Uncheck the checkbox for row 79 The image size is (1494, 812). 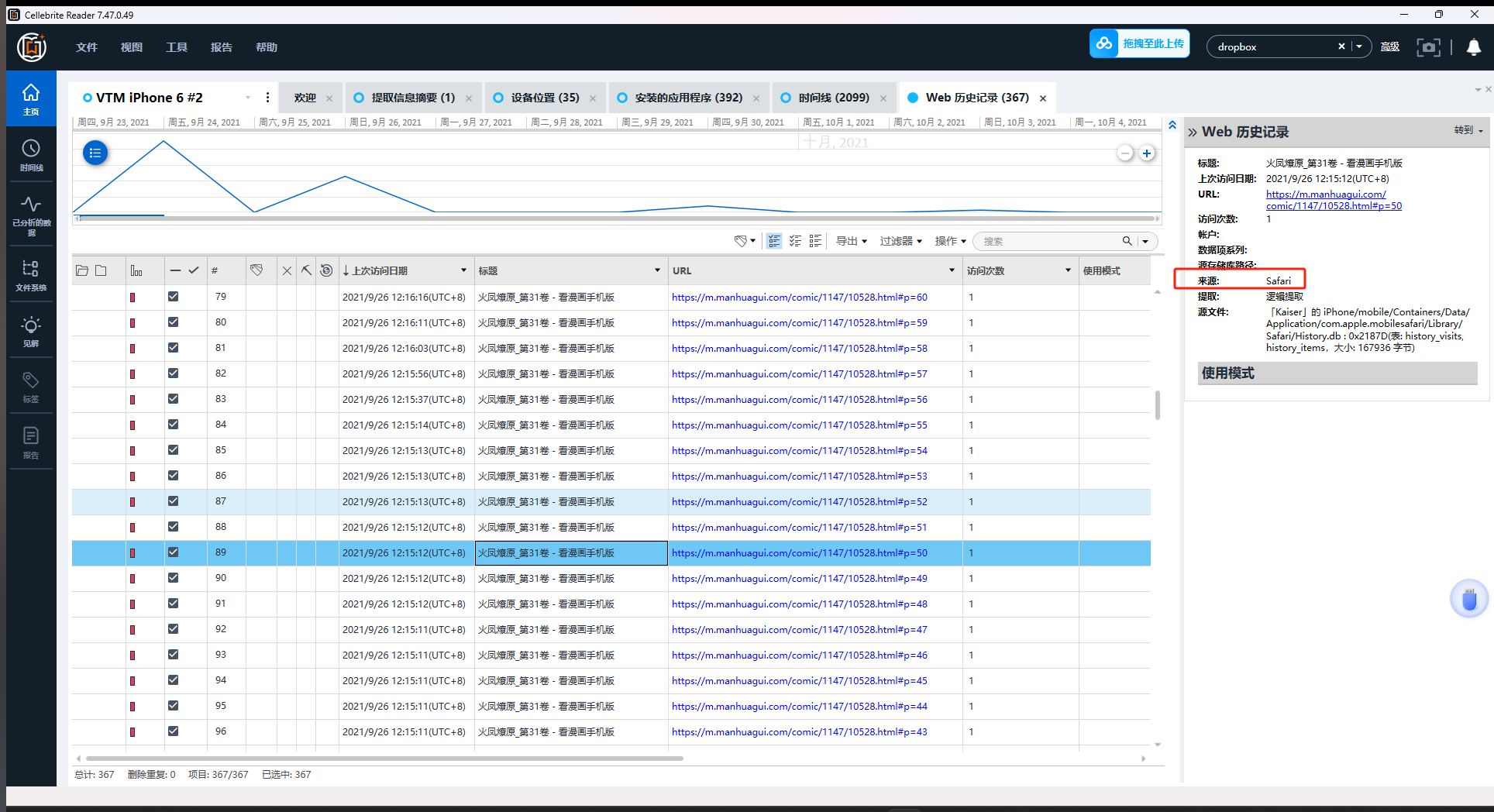[173, 297]
